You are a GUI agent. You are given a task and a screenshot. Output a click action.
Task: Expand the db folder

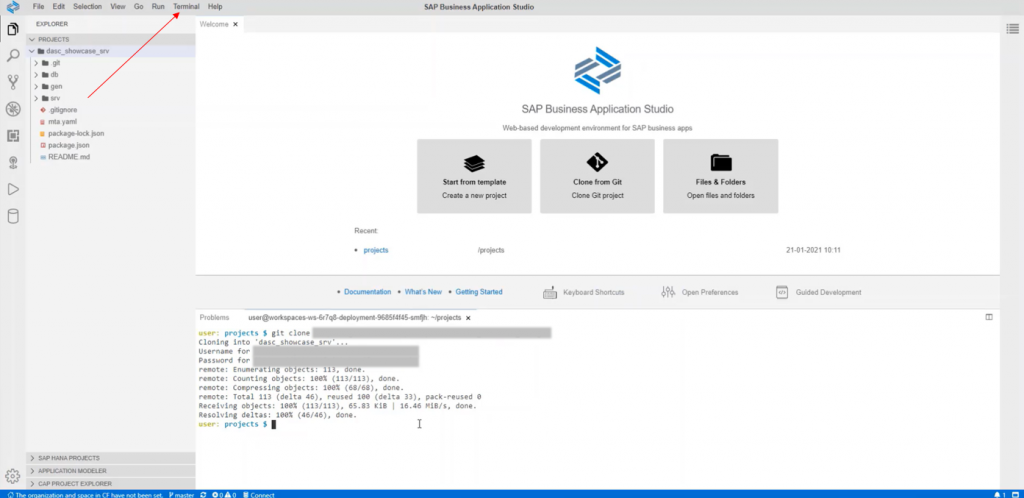pos(110,74)
